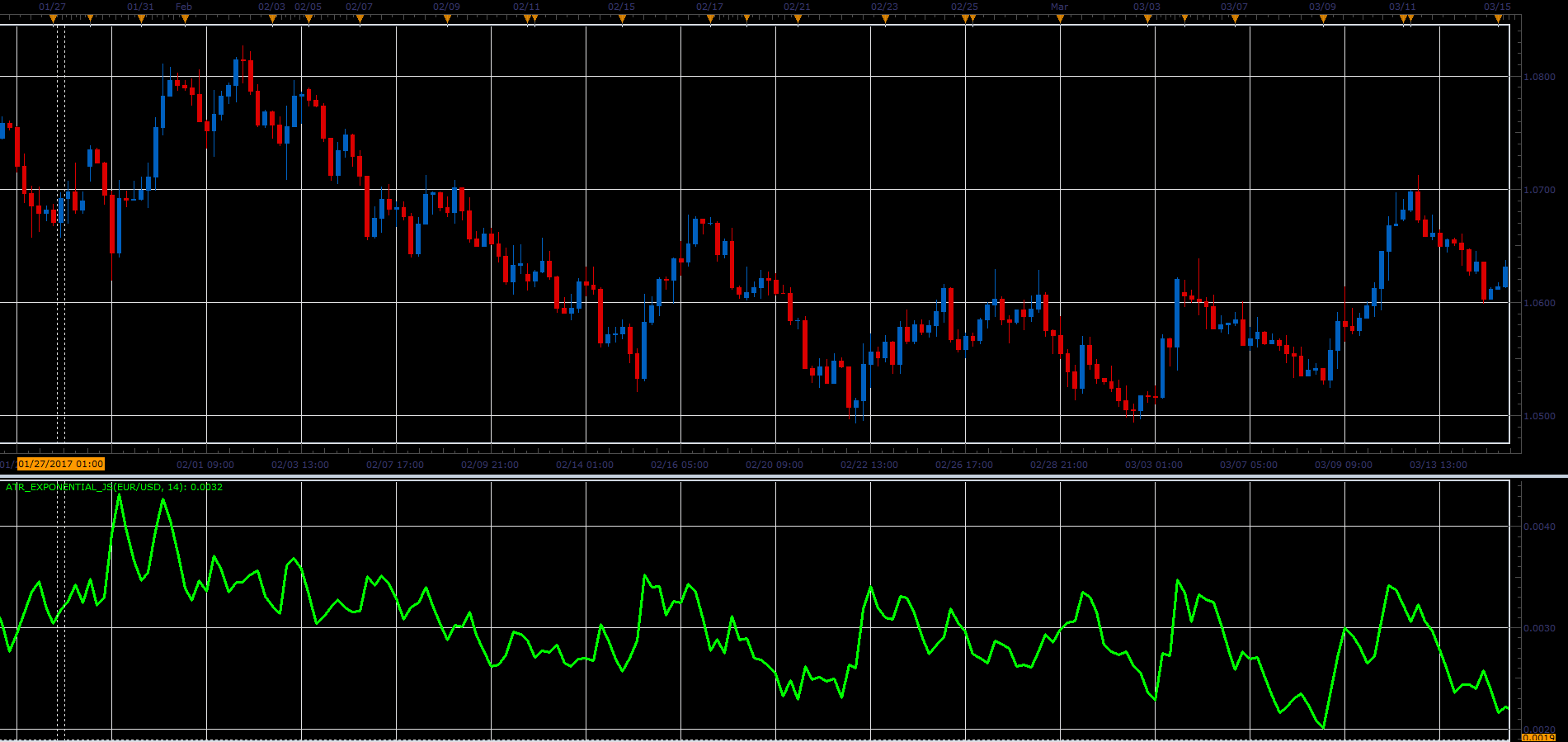Select the orange marker beneath 02/23

[x=885, y=18]
